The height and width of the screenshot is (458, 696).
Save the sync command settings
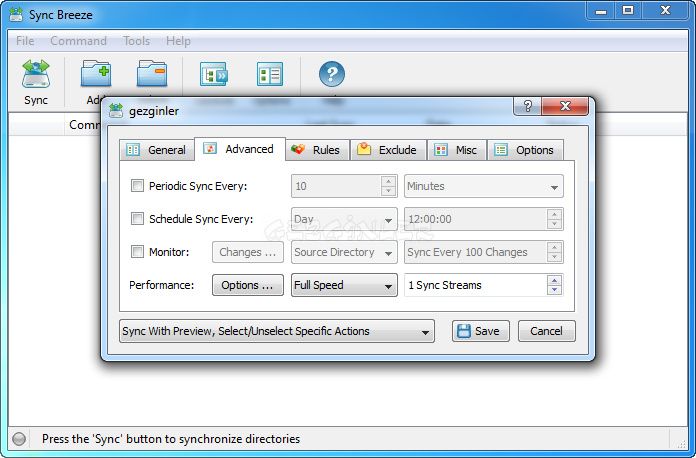click(x=481, y=331)
